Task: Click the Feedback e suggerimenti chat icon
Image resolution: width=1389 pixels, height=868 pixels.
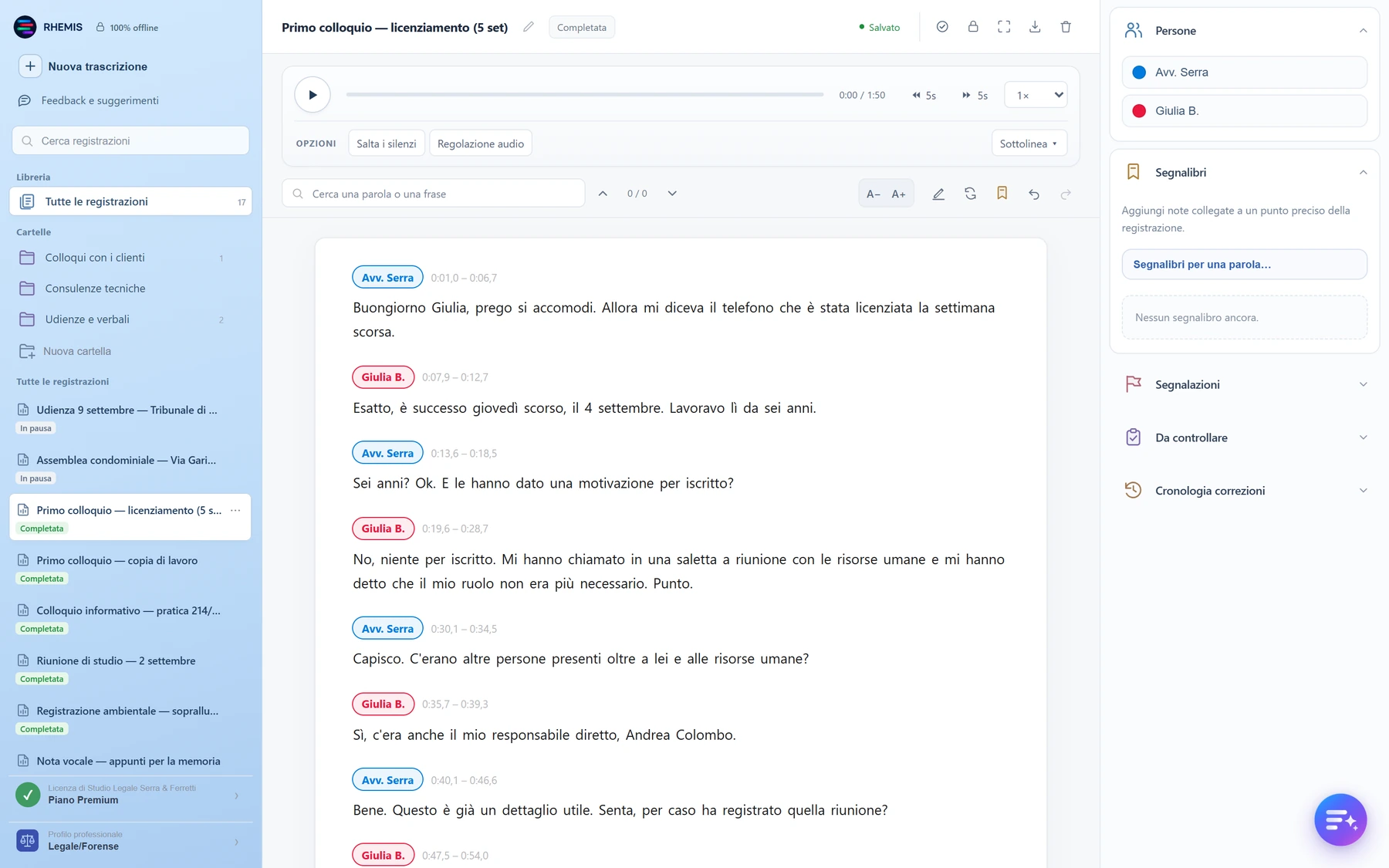Action: pyautogui.click(x=25, y=100)
